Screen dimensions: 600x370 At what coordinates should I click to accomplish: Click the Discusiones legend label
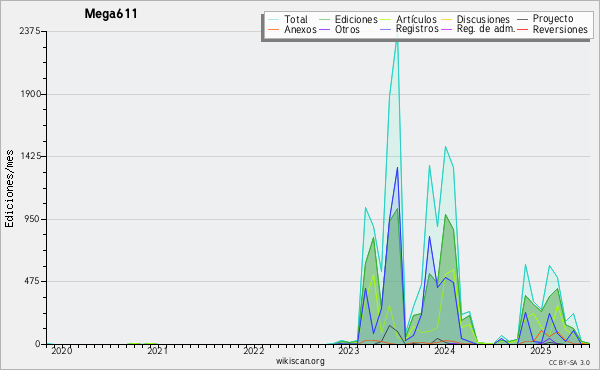(x=483, y=19)
